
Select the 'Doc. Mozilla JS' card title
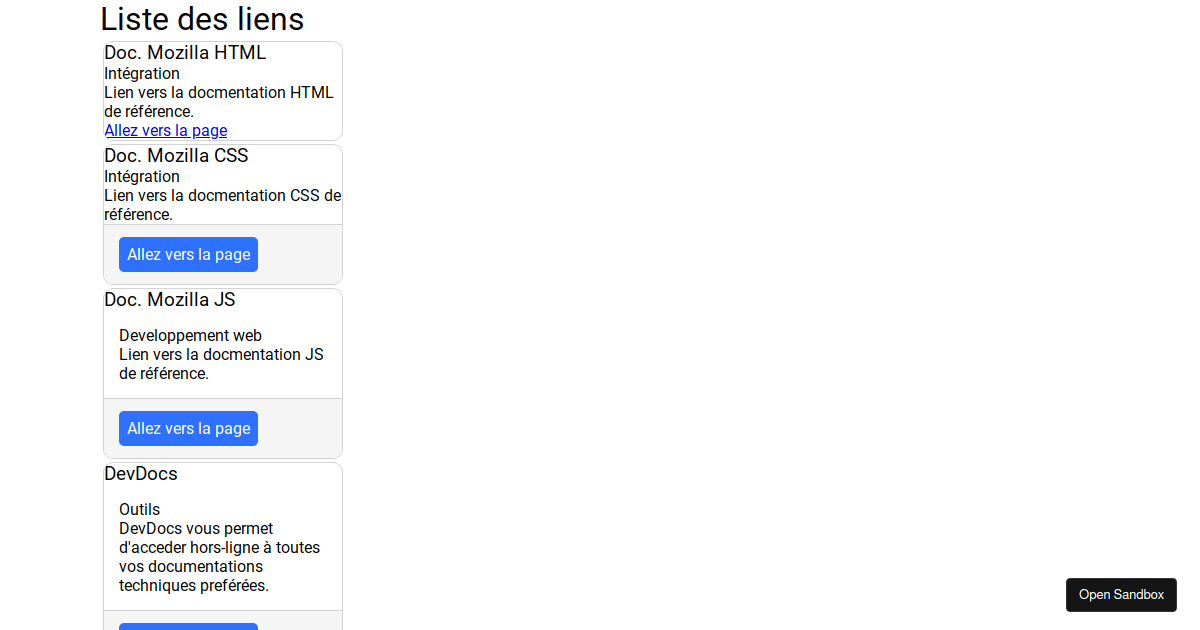pos(170,300)
